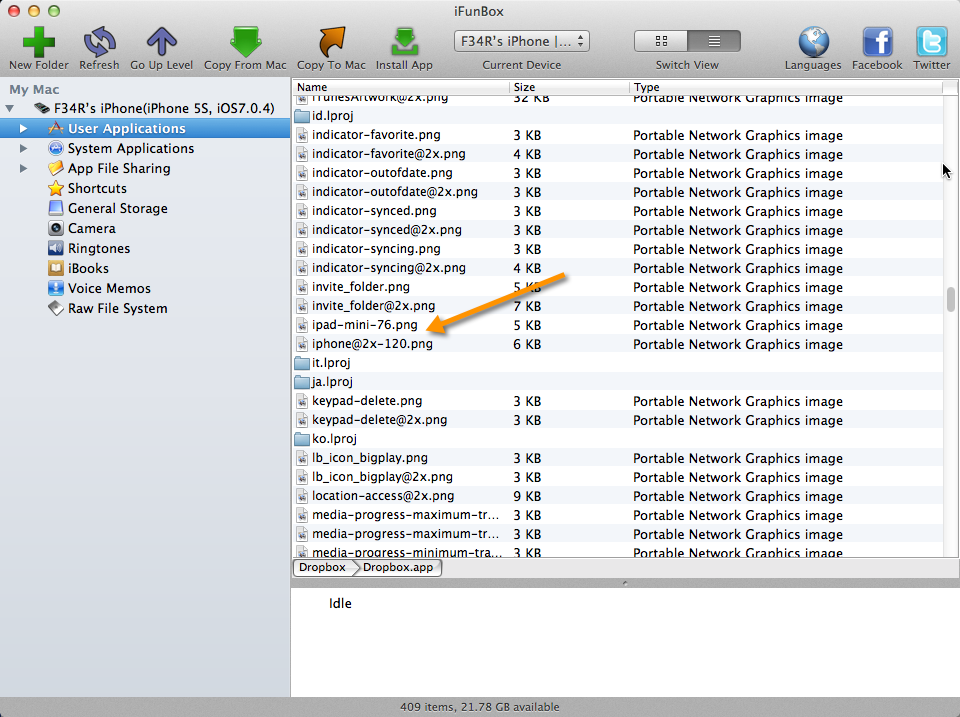Click the Refresh toolbar icon
The width and height of the screenshot is (960, 717).
[99, 42]
